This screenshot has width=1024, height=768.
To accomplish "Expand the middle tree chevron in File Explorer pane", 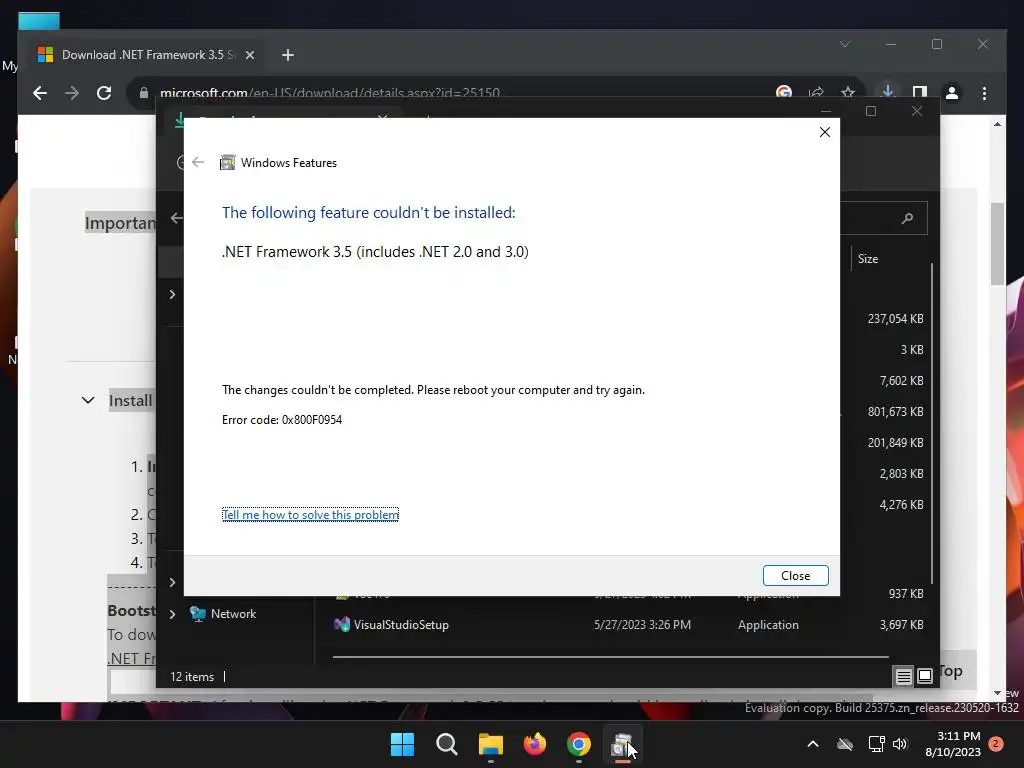I will point(172,295).
